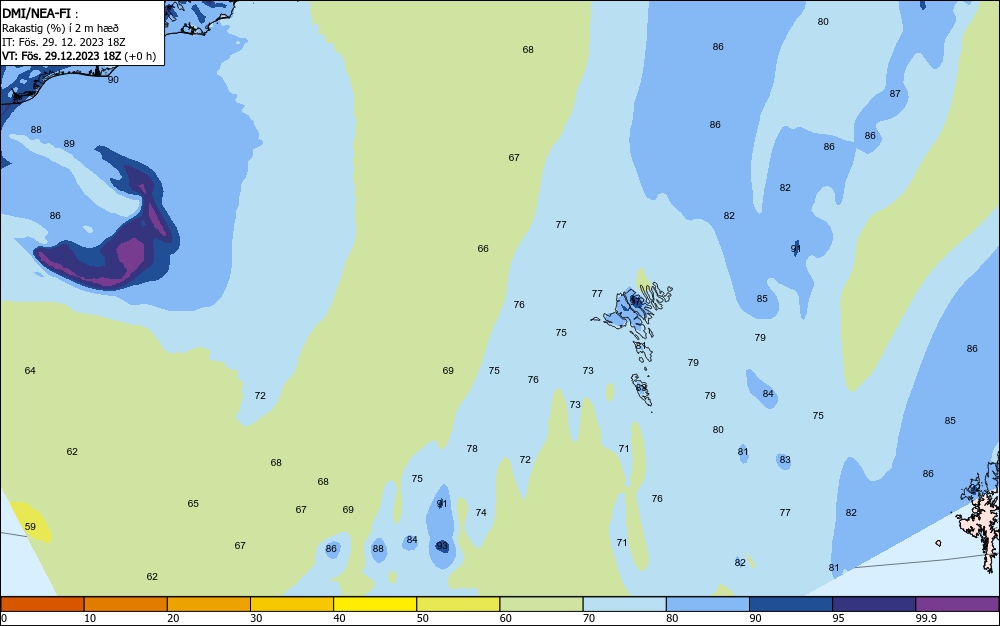Pick the 90–95 dark blue legend swatch
Screen dimensions: 1000x626
[x=791, y=604]
